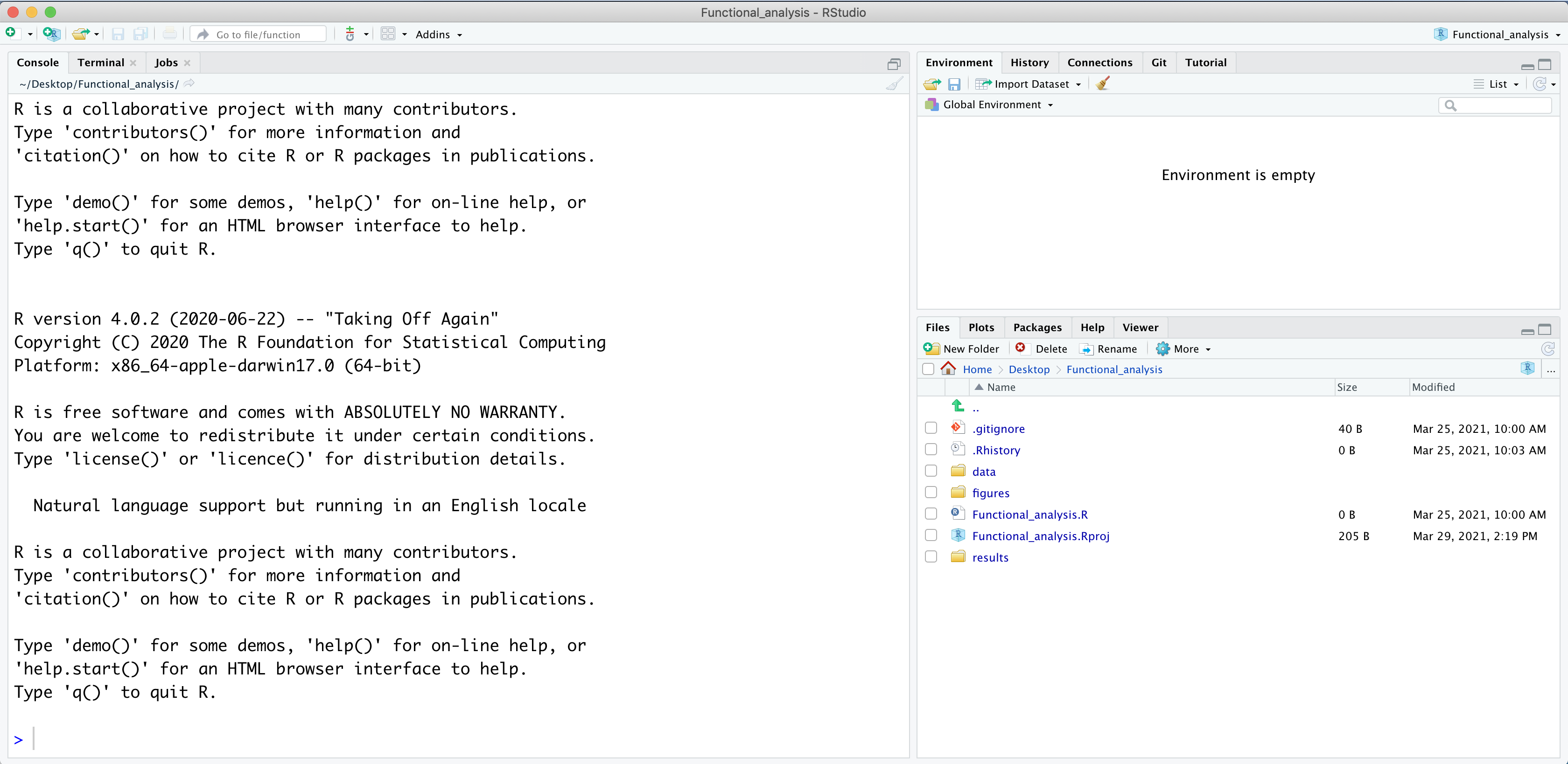Open the Packages tab
The height and width of the screenshot is (764, 1568).
pyautogui.click(x=1036, y=327)
